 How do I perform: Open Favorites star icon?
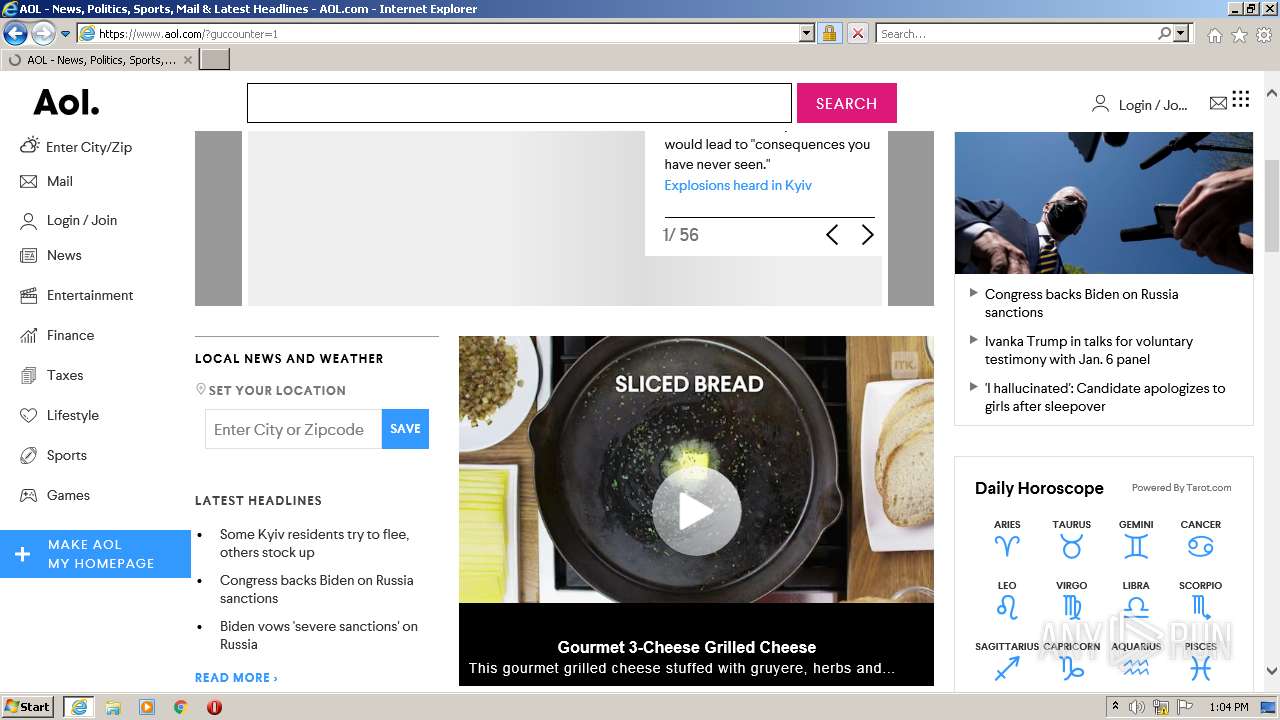(x=1239, y=35)
